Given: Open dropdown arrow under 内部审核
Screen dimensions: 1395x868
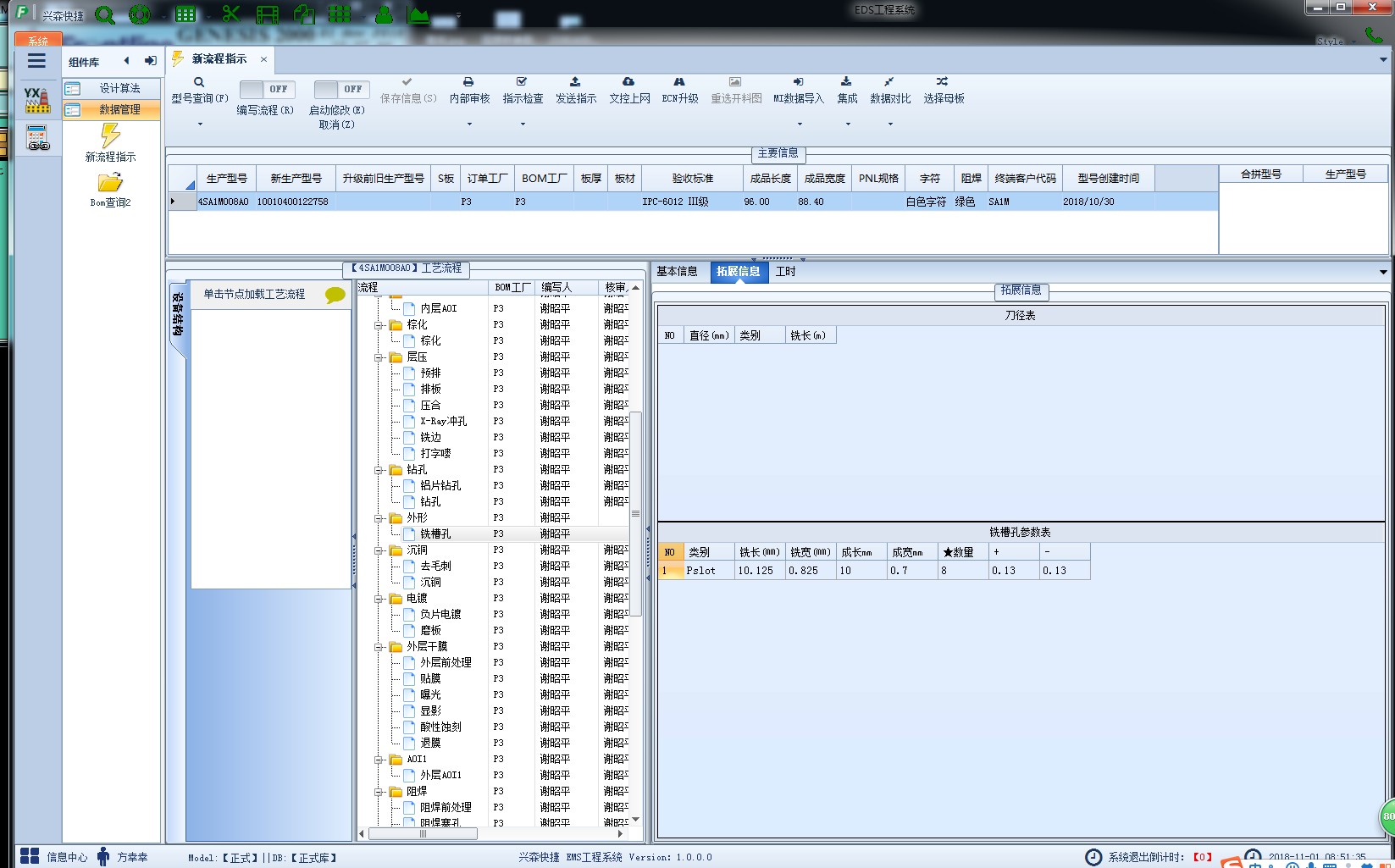Looking at the screenshot, I should [469, 124].
